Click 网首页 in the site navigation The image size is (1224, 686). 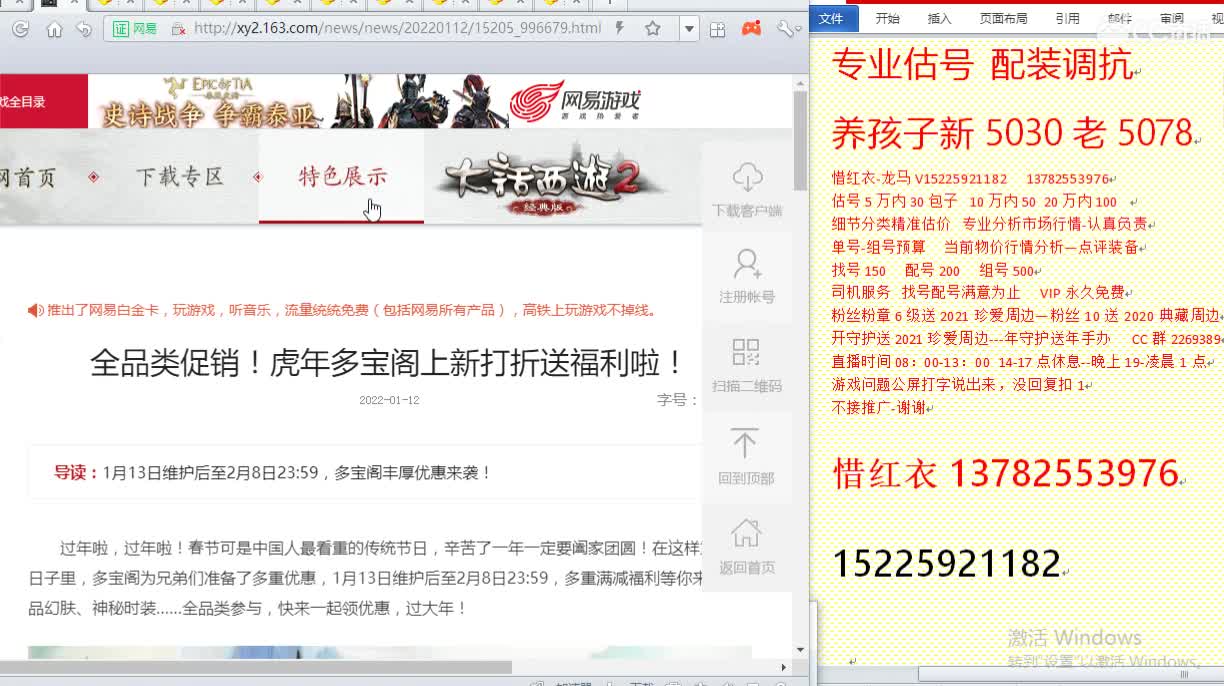28,178
